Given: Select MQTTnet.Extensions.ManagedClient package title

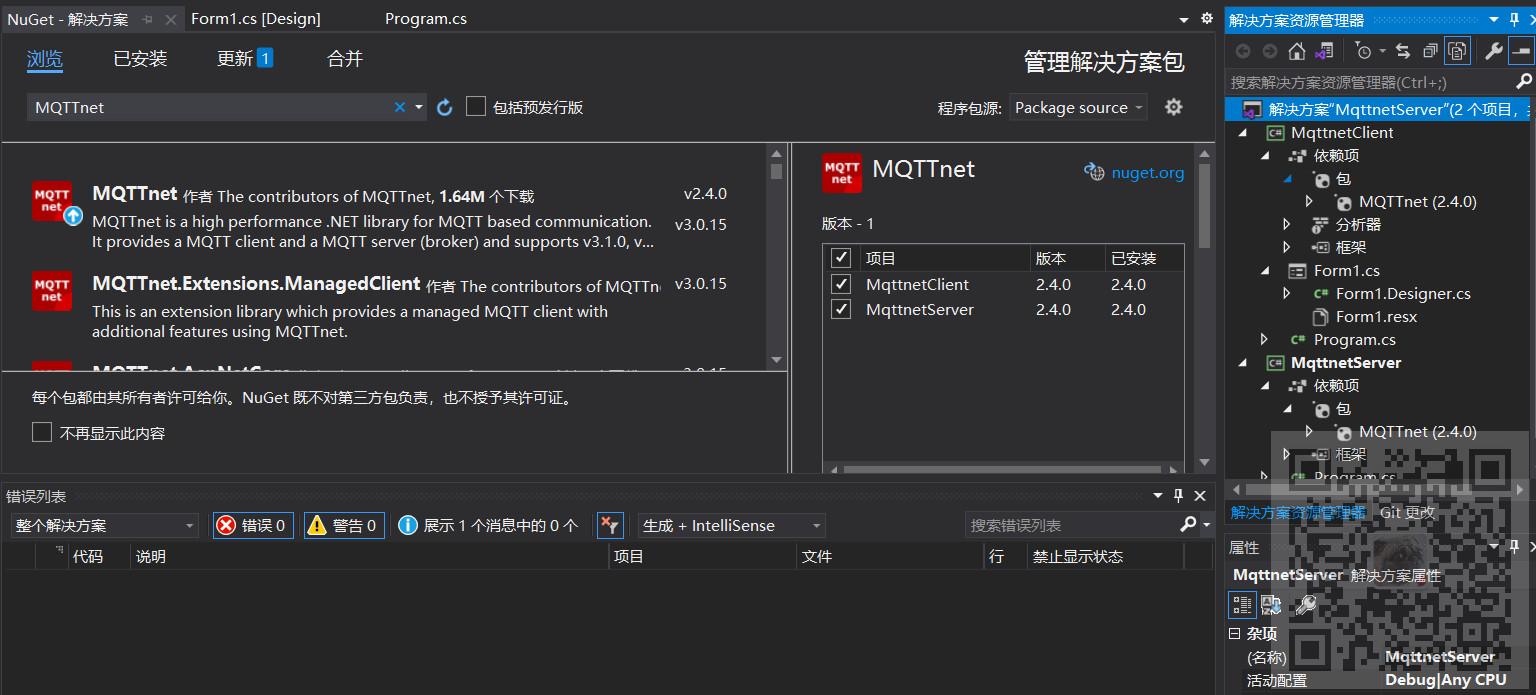Looking at the screenshot, I should point(256,284).
